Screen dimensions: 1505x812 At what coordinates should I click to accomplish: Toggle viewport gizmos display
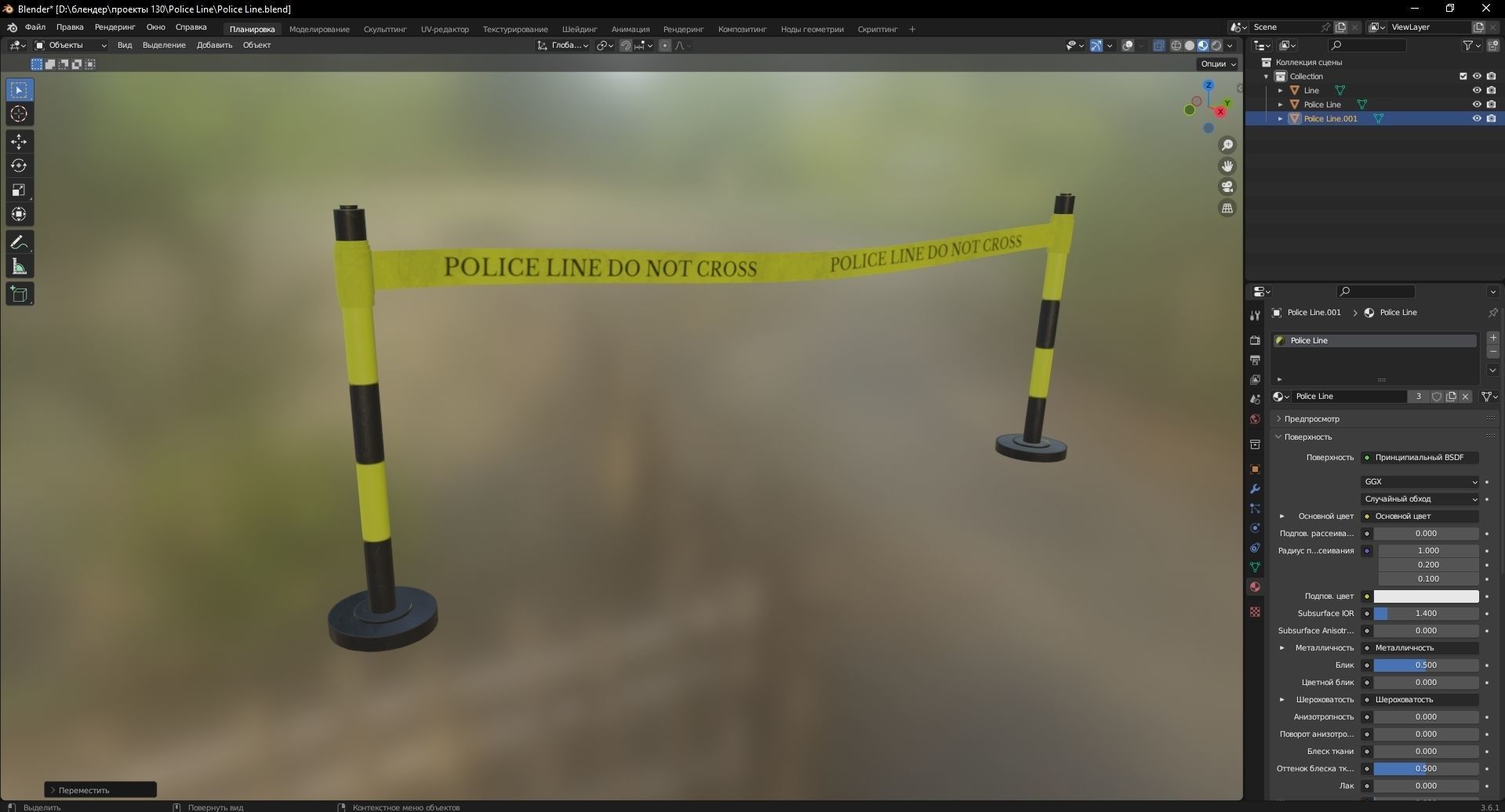coord(1096,45)
